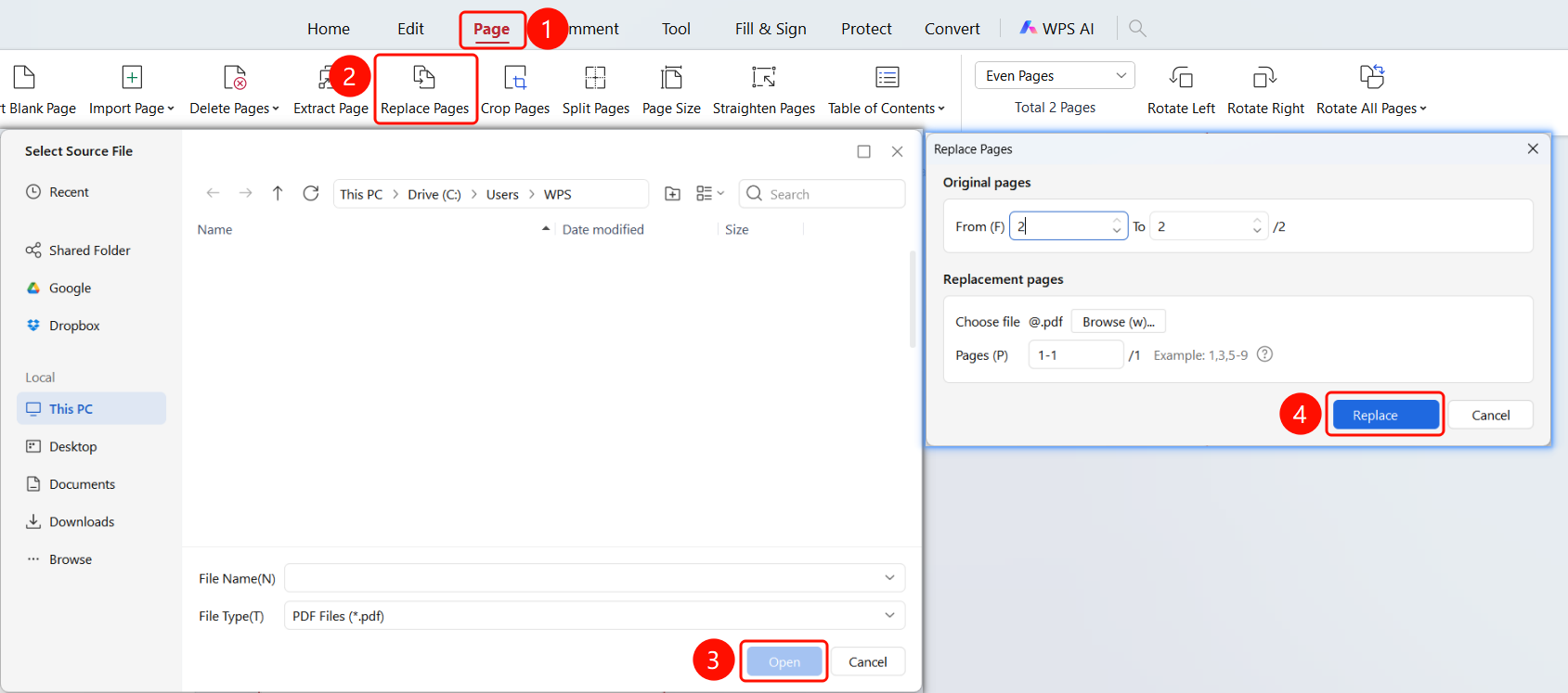Go back in the file browser
Image resolution: width=1568 pixels, height=693 pixels.
coord(213,193)
